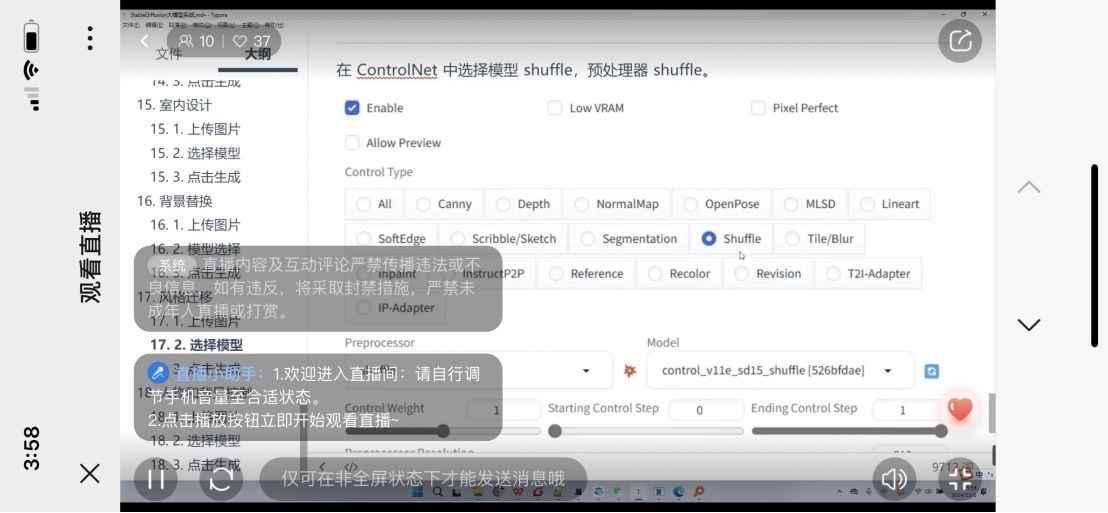Open the share icon in top-right corner
This screenshot has width=1108, height=513.
[x=959, y=41]
